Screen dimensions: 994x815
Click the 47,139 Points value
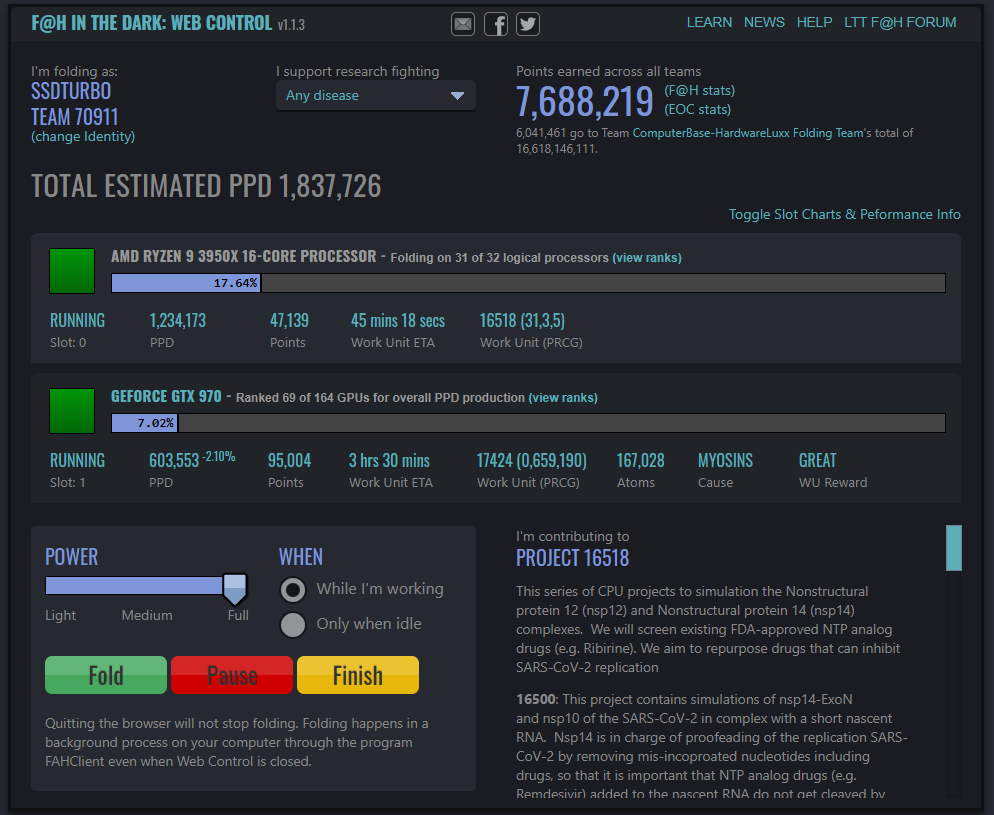289,321
